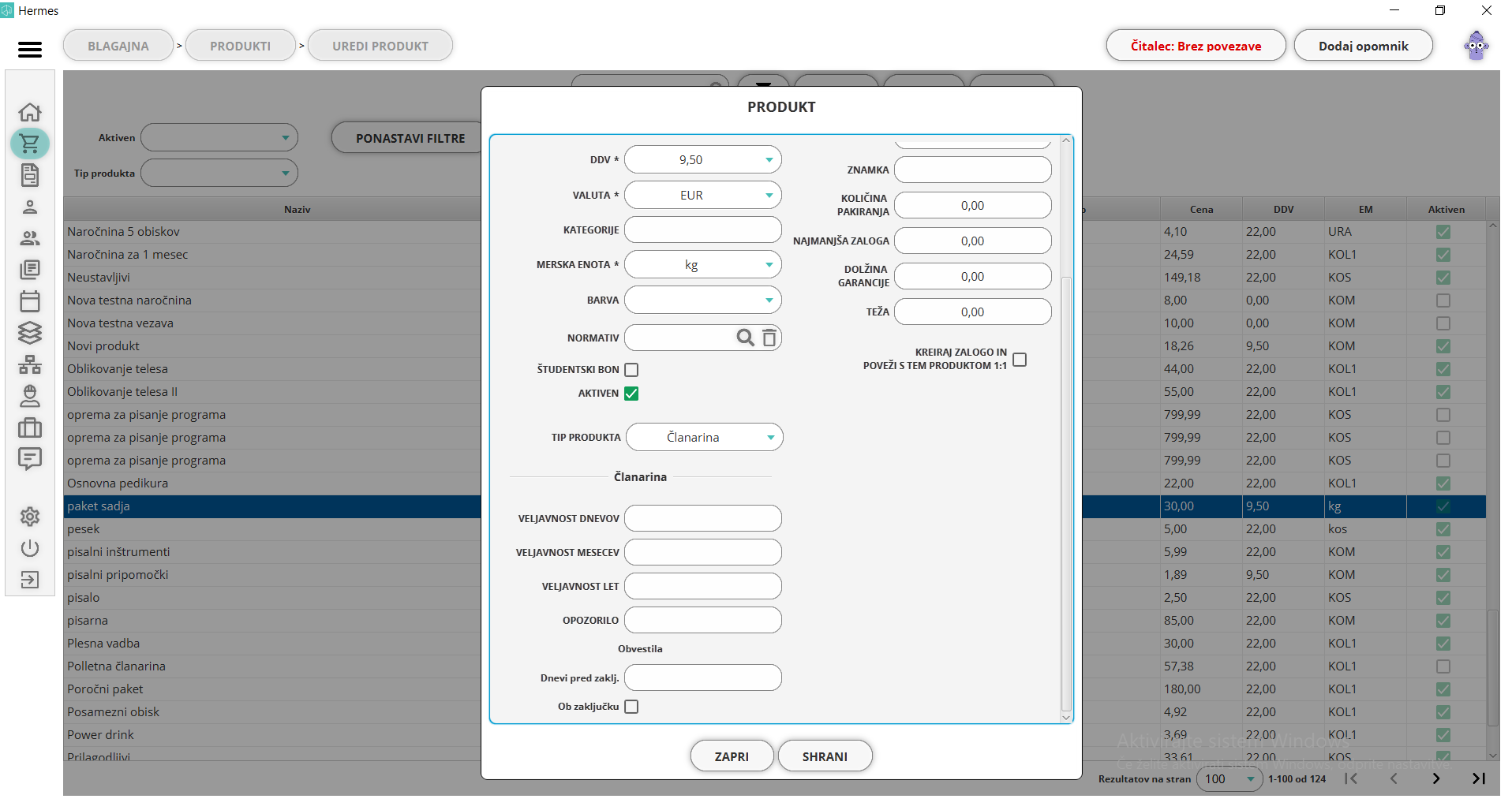1512x810 pixels.
Task: Select the 'Plesna vadba' product row
Action: [272, 644]
